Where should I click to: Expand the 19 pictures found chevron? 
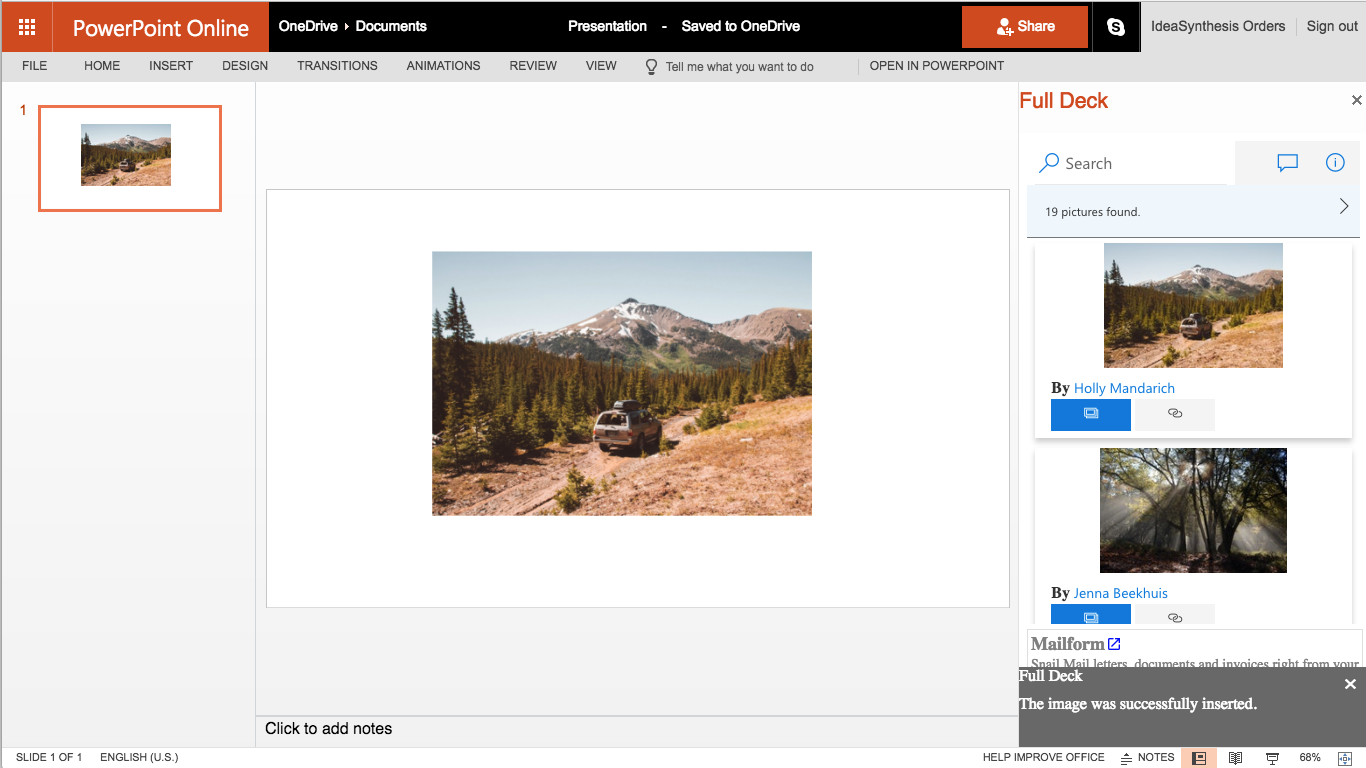[1343, 206]
